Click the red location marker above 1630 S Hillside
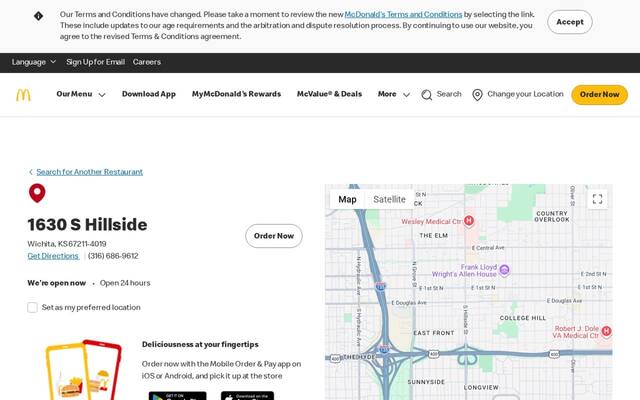The image size is (640, 400). 37,193
